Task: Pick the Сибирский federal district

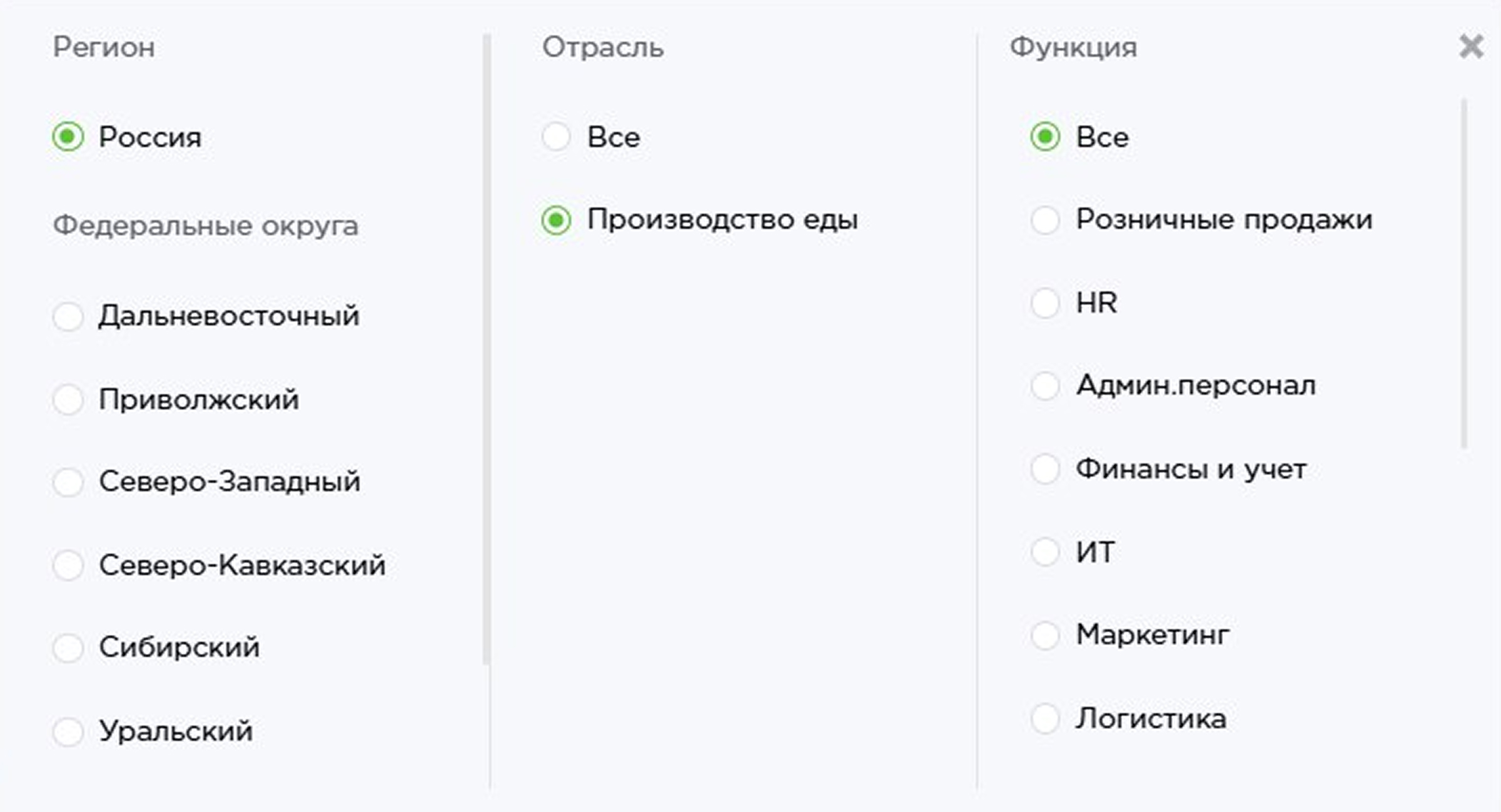Action: [69, 648]
